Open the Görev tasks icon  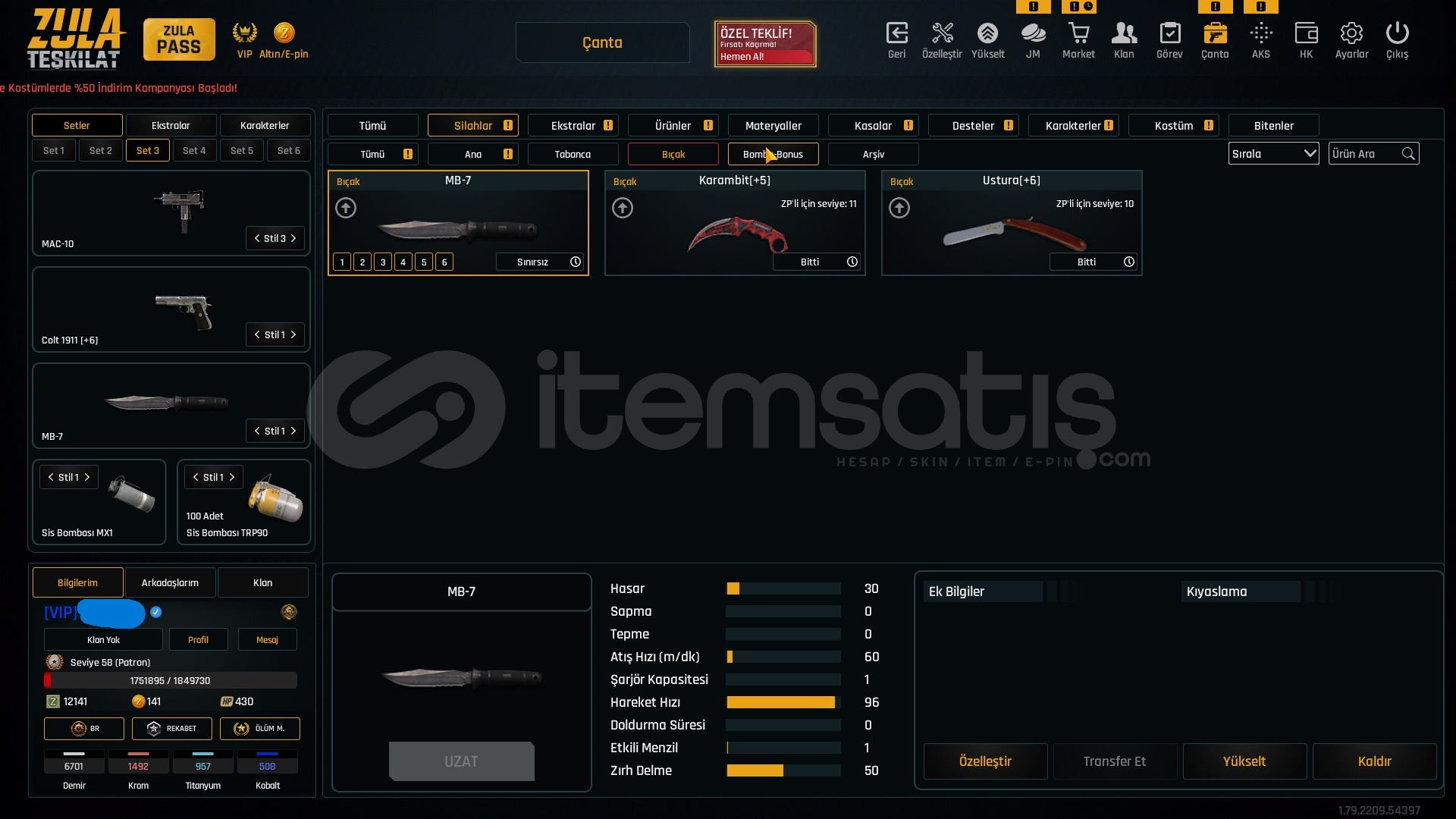pos(1169,34)
